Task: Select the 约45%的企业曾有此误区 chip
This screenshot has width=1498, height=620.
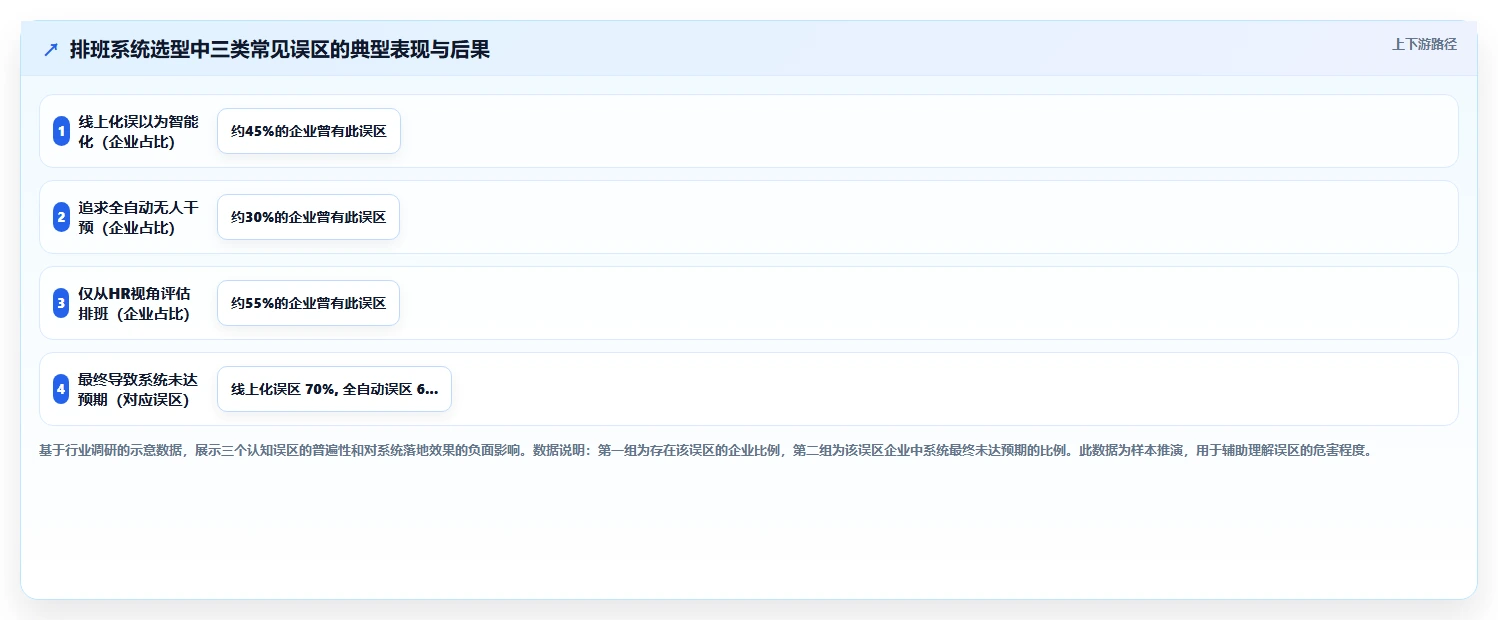Action: tap(309, 131)
